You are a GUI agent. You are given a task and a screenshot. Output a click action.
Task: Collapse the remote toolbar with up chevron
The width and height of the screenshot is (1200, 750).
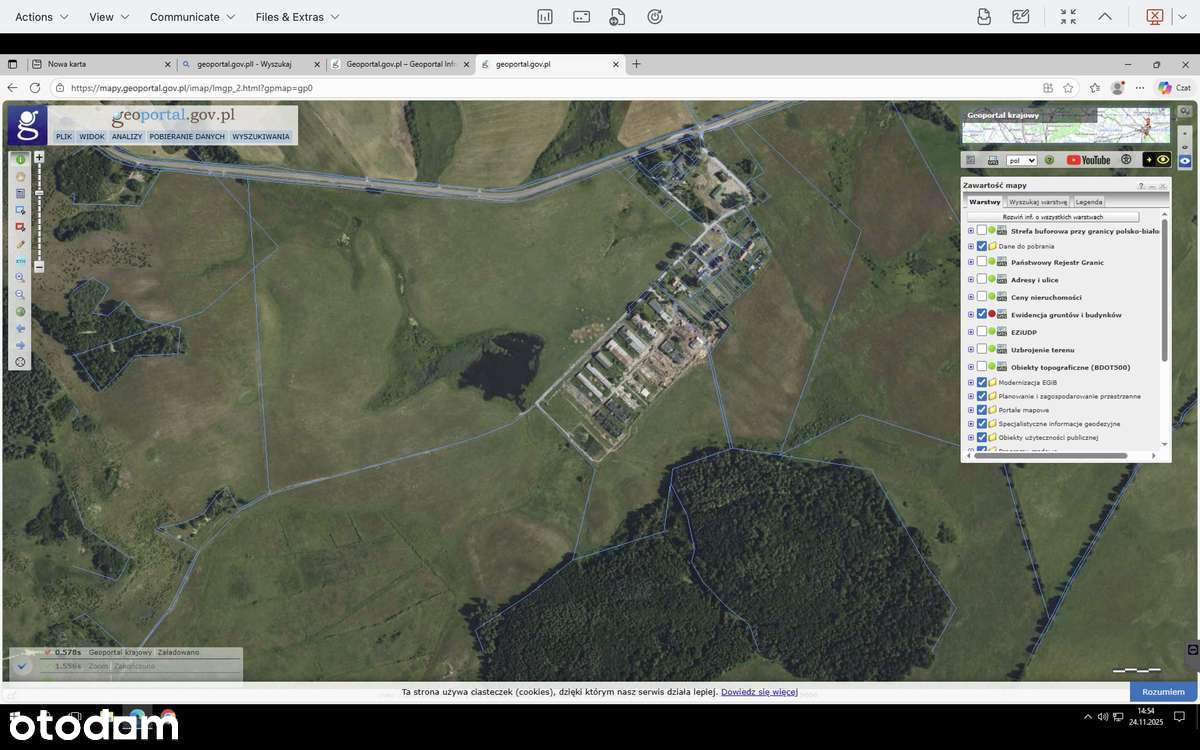coord(1105,16)
